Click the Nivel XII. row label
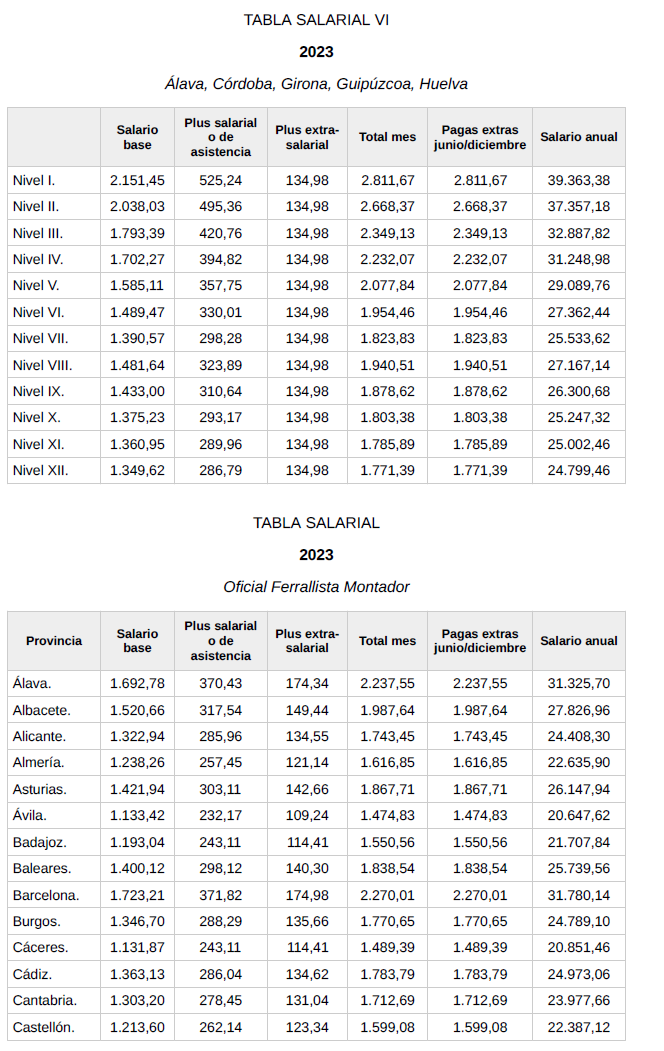 (x=40, y=470)
